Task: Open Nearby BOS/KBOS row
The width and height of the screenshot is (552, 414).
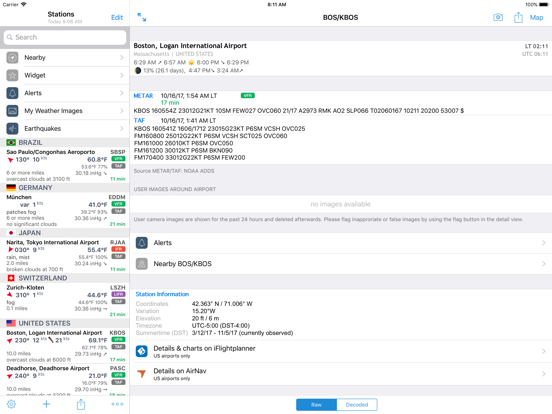Action: pos(341,264)
